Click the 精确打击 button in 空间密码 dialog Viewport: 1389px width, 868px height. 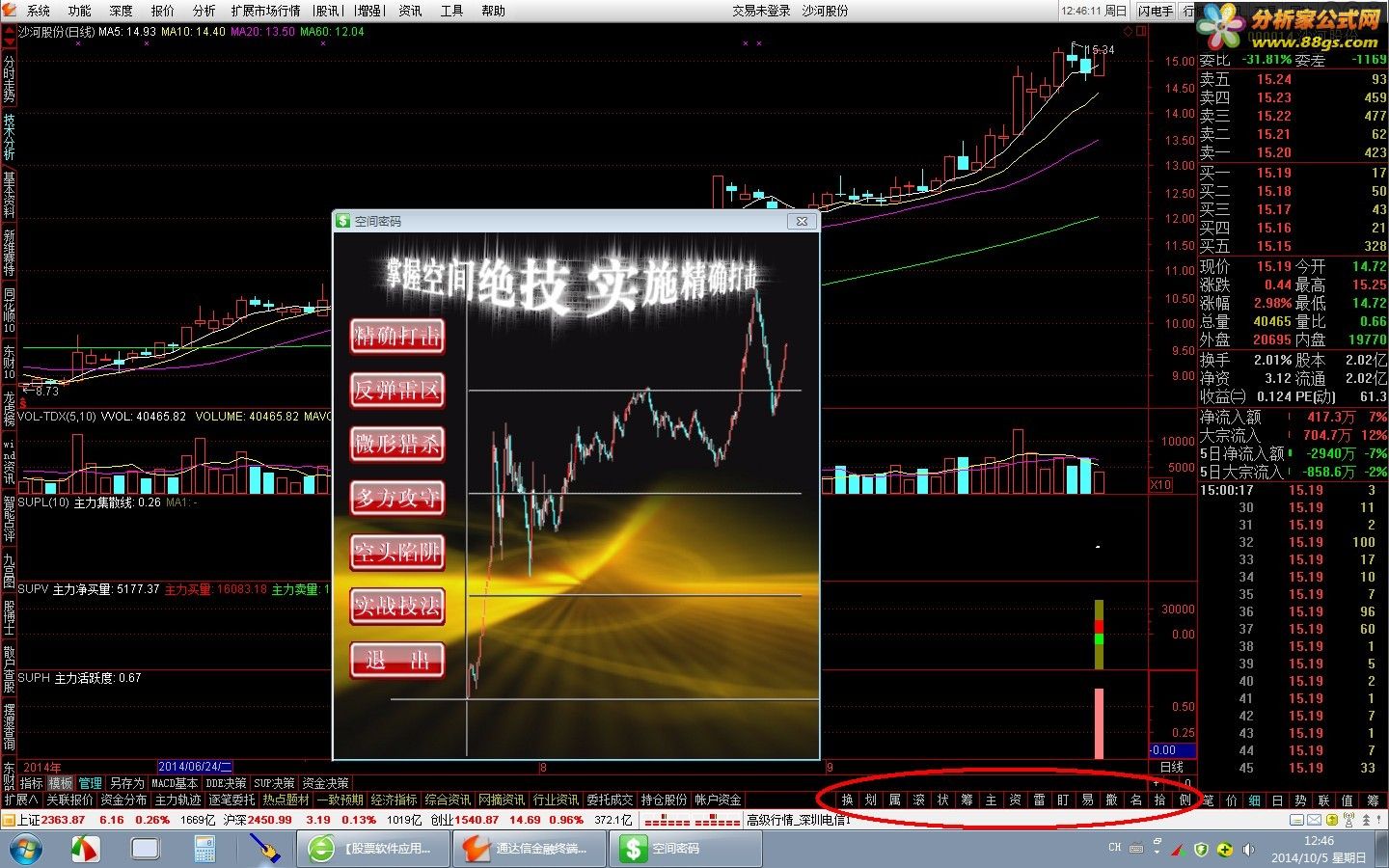click(397, 336)
